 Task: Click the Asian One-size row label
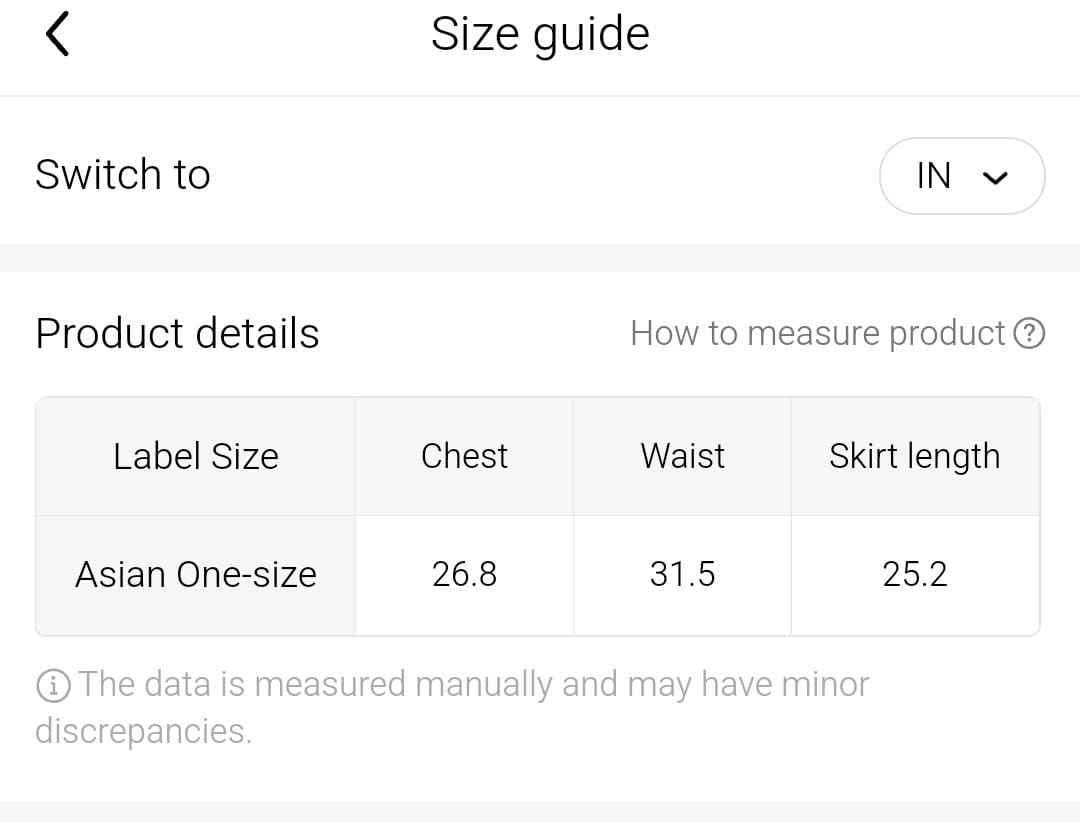coord(196,575)
